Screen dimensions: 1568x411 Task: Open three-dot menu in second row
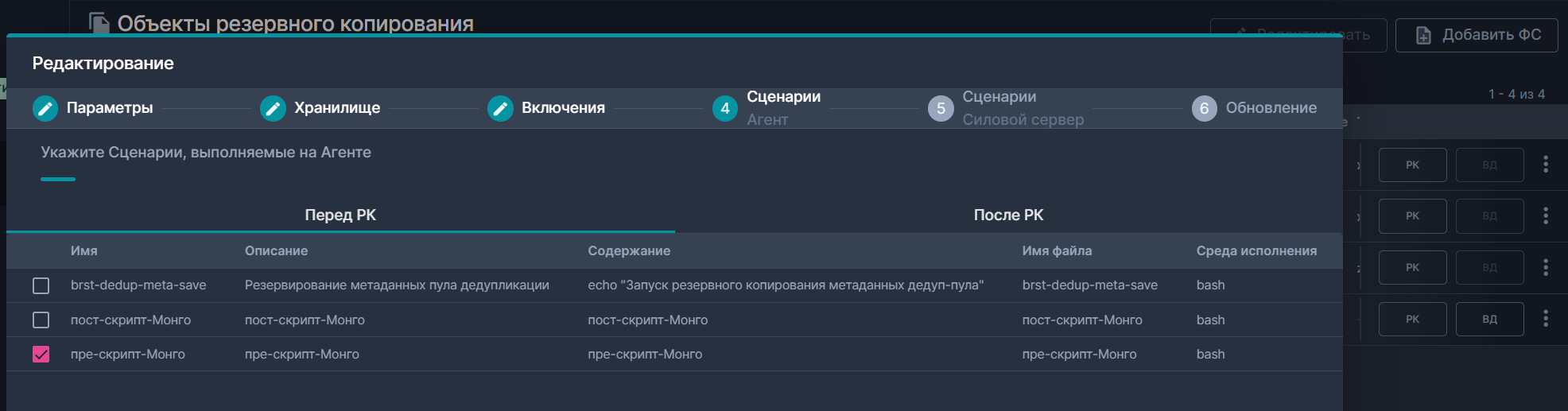(x=1546, y=215)
